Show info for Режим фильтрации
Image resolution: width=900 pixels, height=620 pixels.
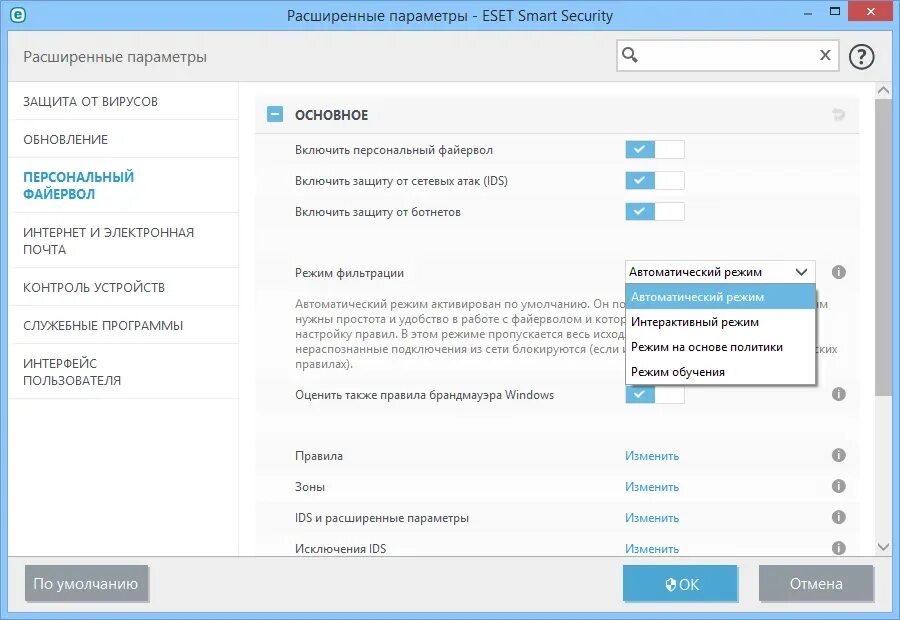pyautogui.click(x=839, y=272)
